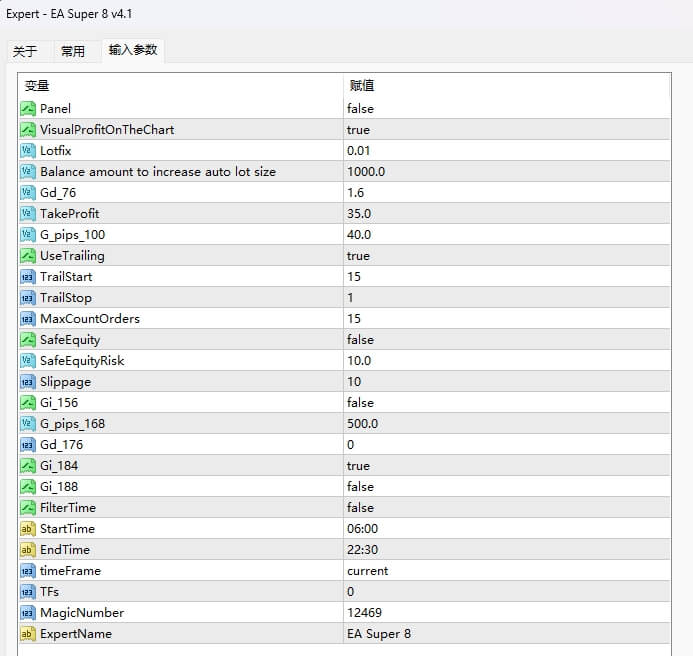This screenshot has height=656, width=693.
Task: Select the MagicNumber variable name
Action: click(82, 613)
